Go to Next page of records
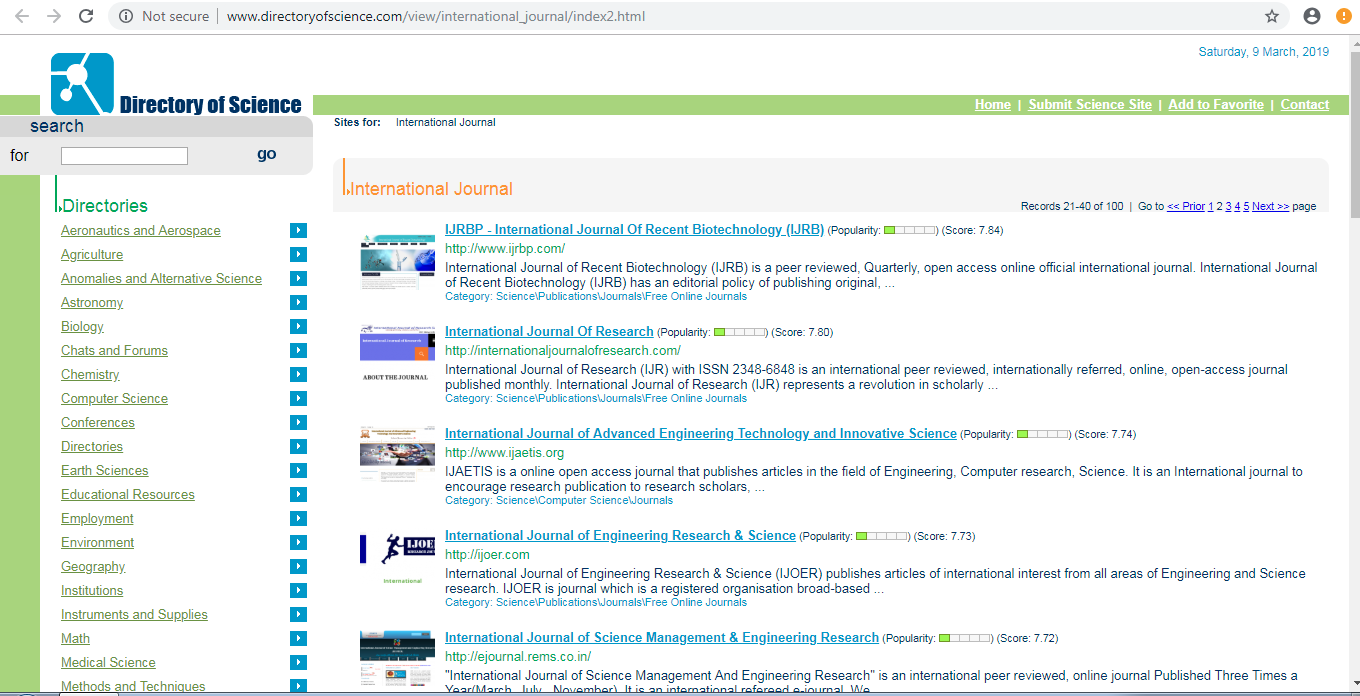Viewport: 1360px width, 696px height. click(x=1270, y=207)
